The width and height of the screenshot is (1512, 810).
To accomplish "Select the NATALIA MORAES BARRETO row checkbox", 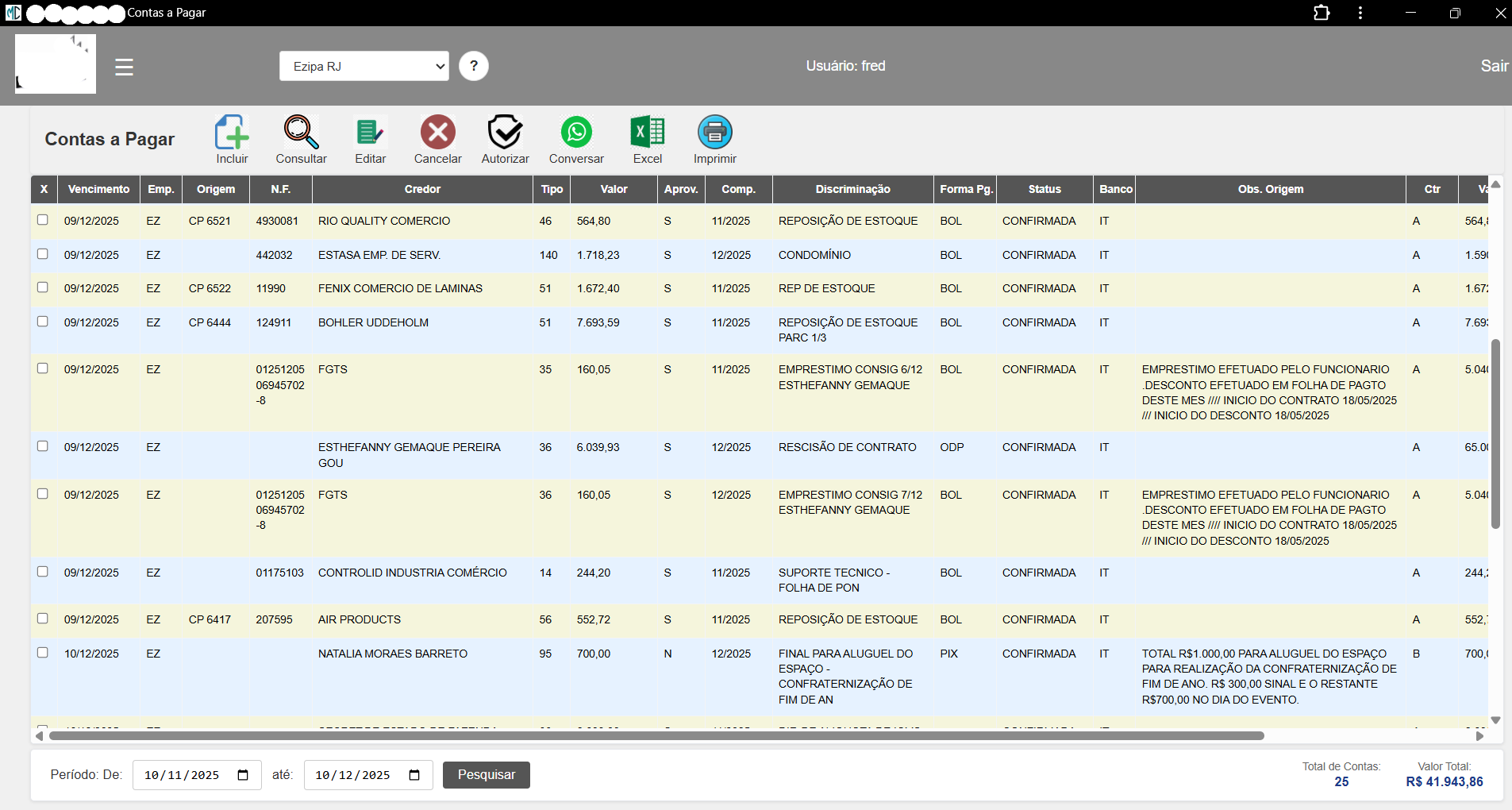I will coord(43,653).
